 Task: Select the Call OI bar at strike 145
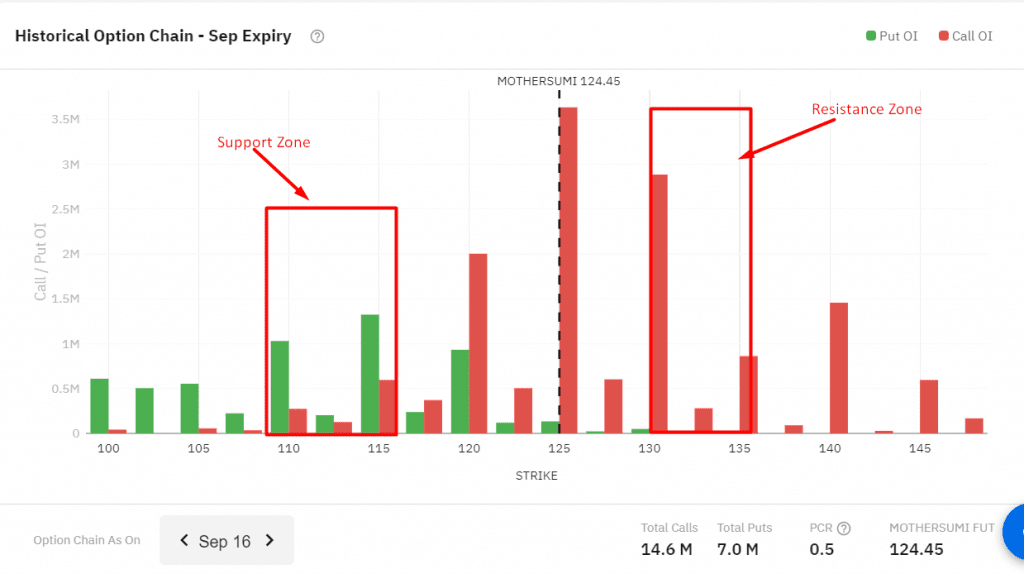(929, 406)
